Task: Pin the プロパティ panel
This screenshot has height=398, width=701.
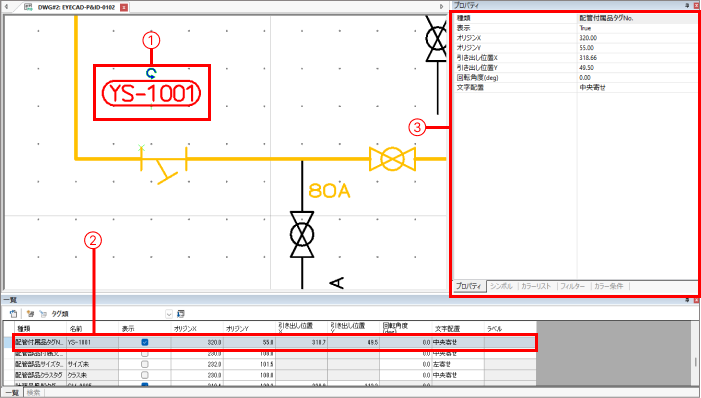Action: click(687, 5)
